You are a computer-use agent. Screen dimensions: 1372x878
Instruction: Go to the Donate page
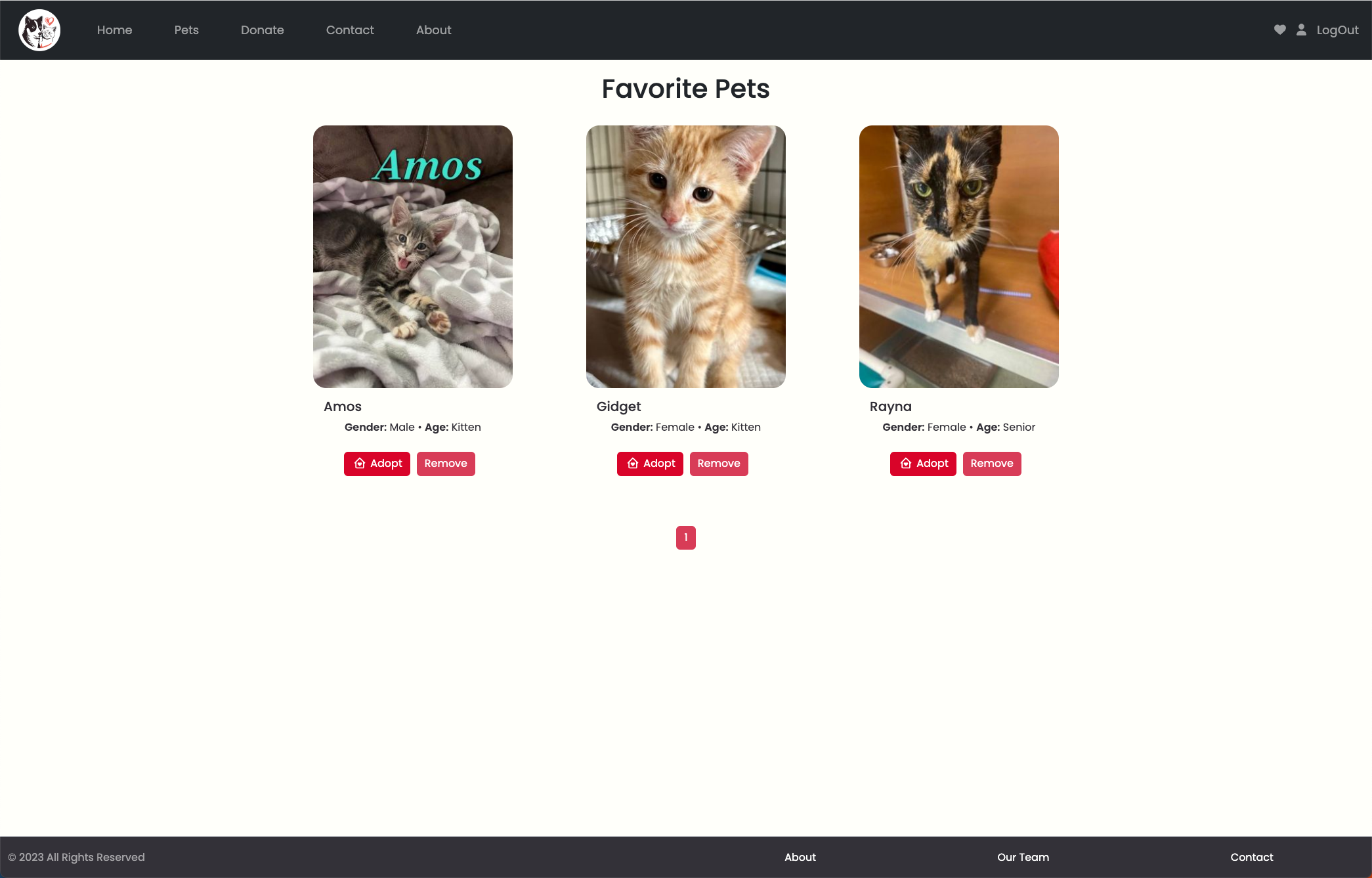(x=263, y=30)
